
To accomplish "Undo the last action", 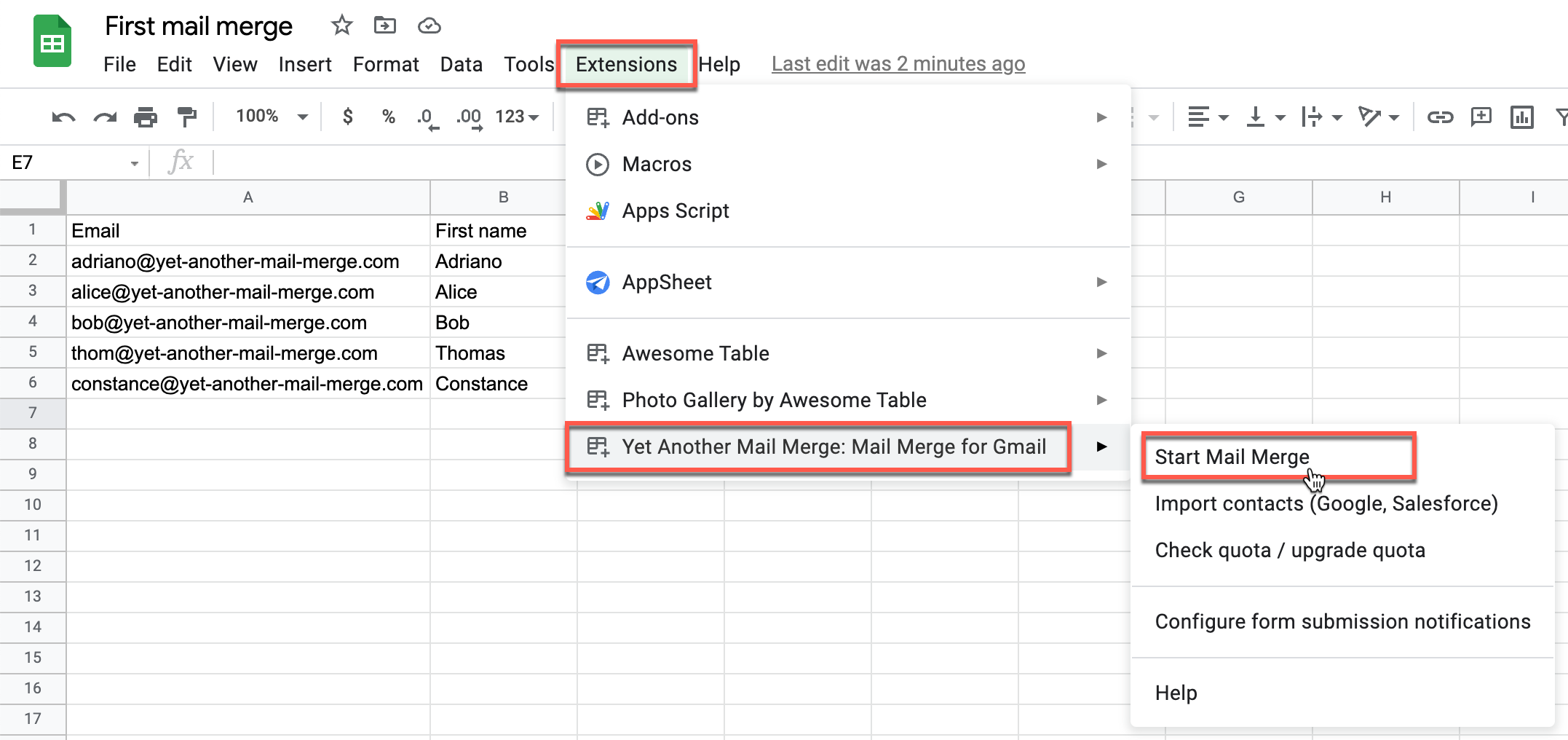I will [63, 117].
